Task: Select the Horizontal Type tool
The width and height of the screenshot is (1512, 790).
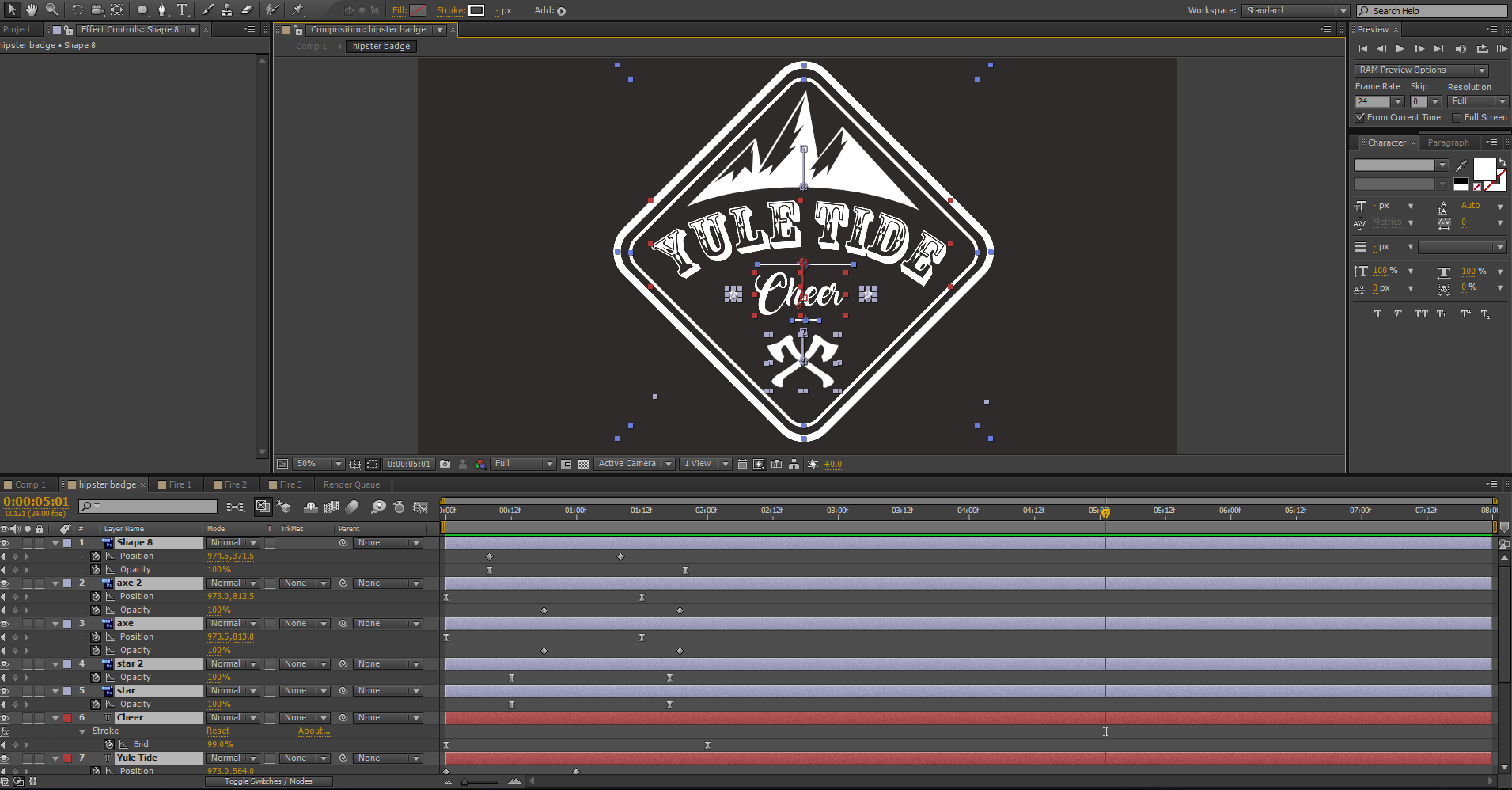Action: click(183, 10)
